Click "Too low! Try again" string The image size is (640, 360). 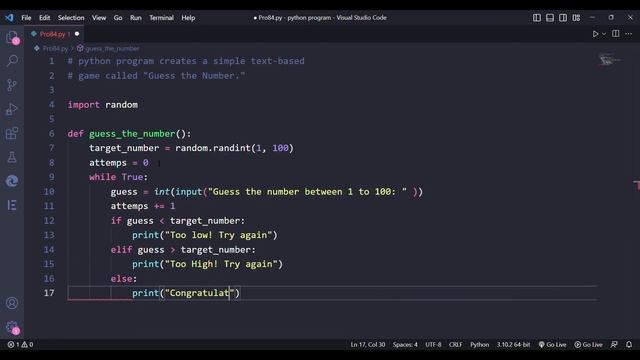tap(218, 235)
